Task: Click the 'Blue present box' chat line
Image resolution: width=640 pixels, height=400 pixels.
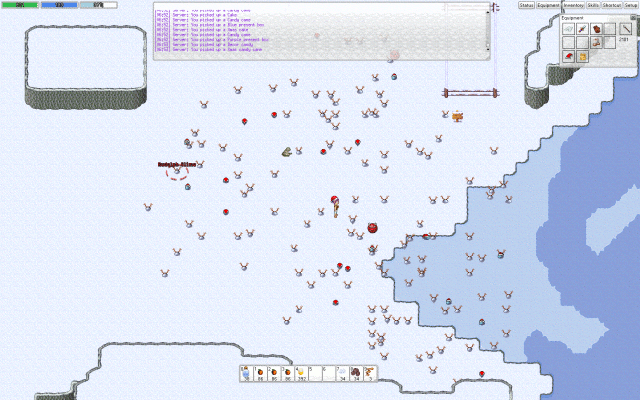Action: pos(210,25)
